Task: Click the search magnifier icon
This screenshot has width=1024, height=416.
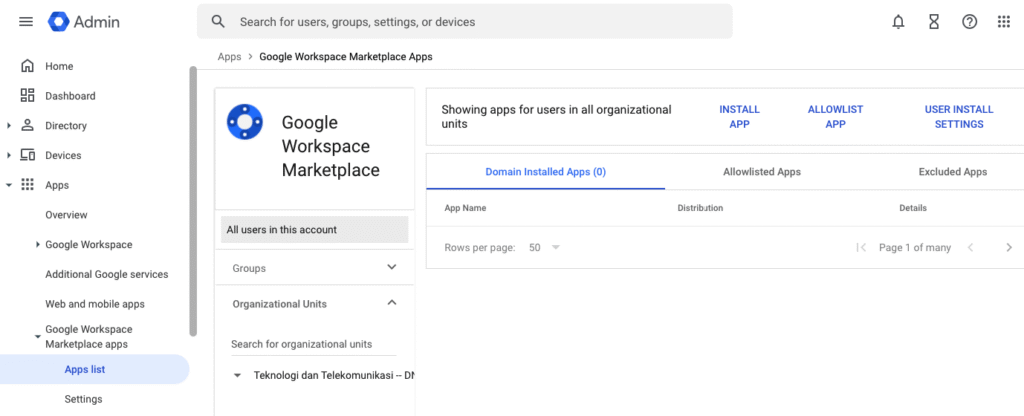Action: tap(218, 22)
